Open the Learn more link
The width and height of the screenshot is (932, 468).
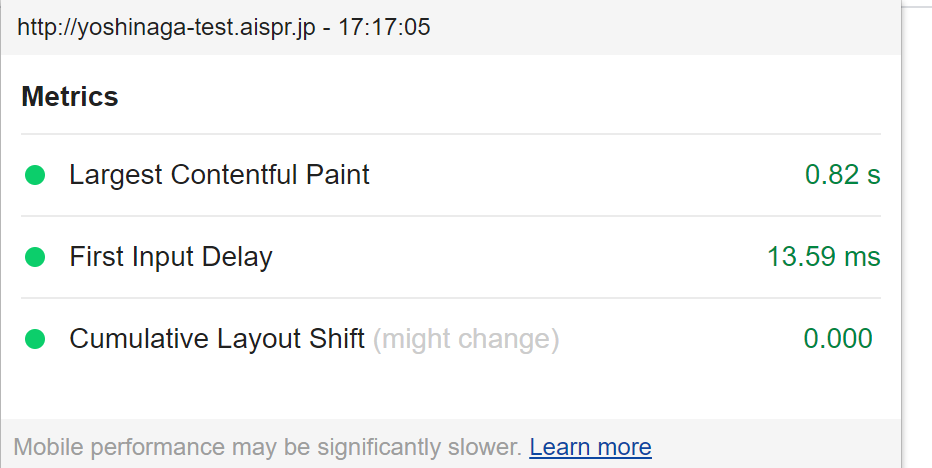(590, 447)
